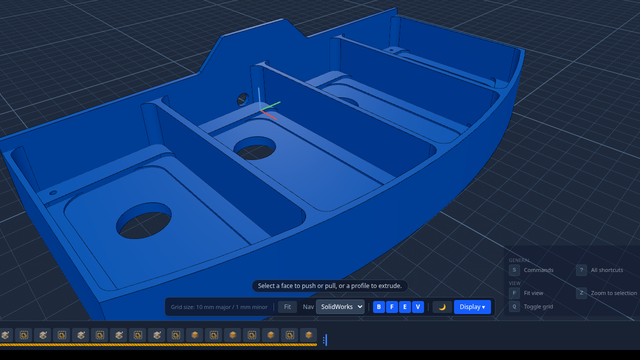
Task: Switch theme with the moon icon
Action: pyautogui.click(x=442, y=307)
